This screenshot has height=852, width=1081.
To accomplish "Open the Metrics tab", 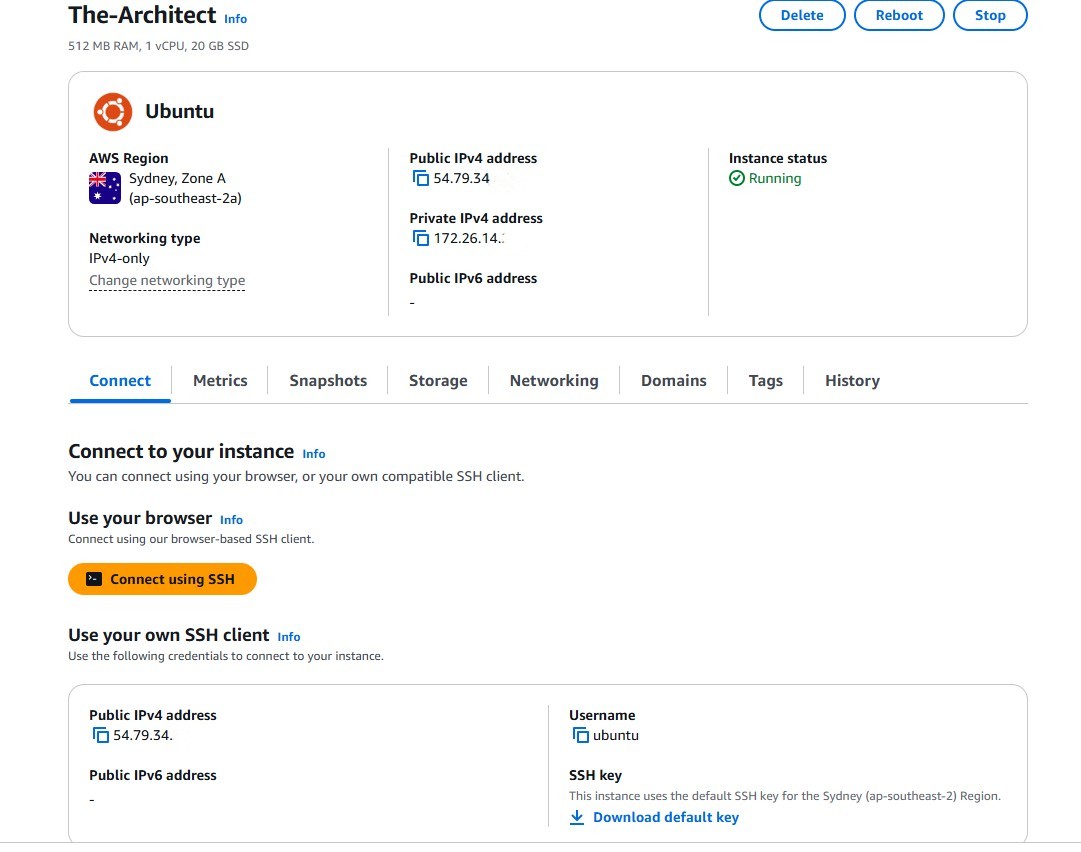I will pos(220,381).
